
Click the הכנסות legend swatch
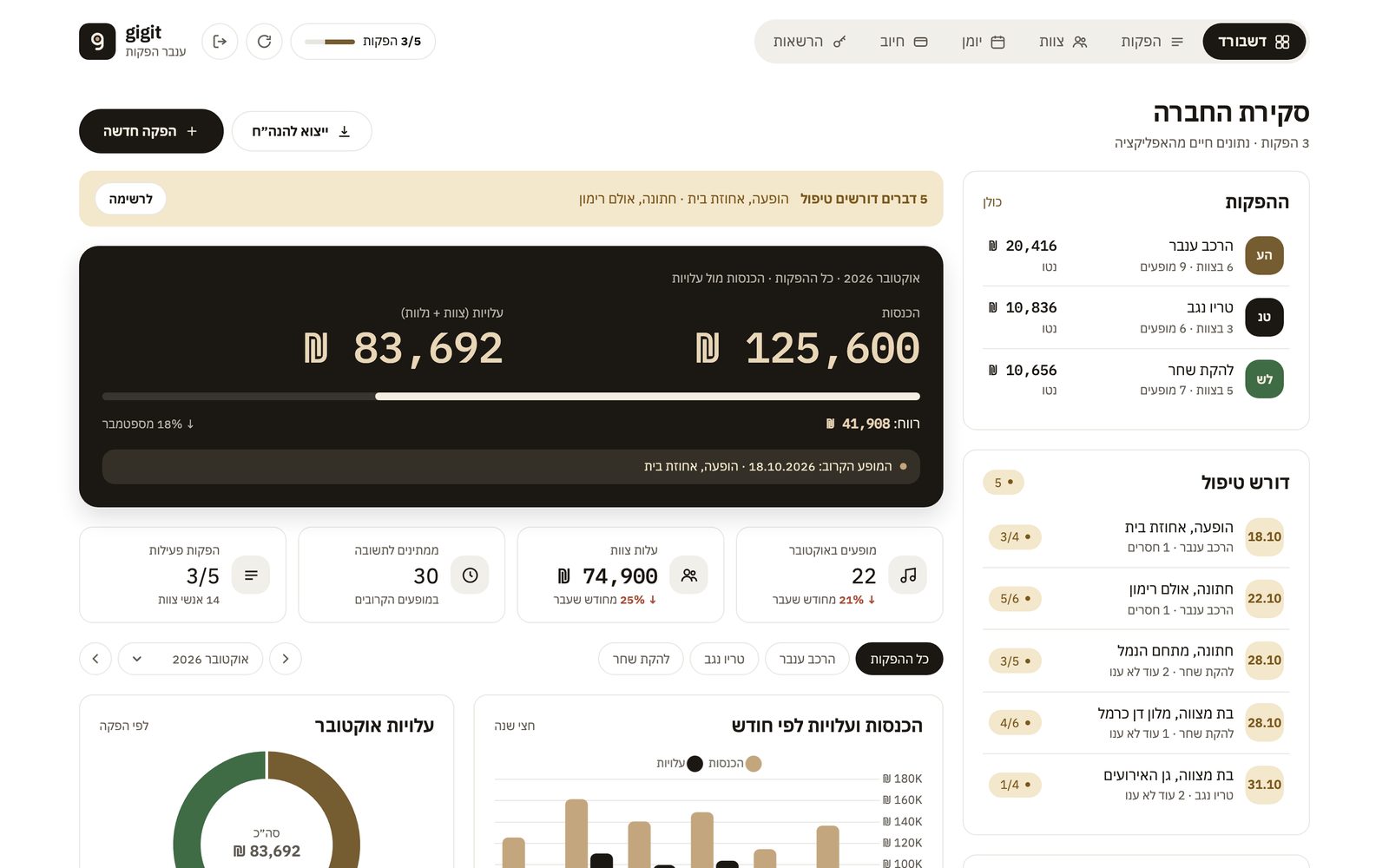[x=754, y=764]
